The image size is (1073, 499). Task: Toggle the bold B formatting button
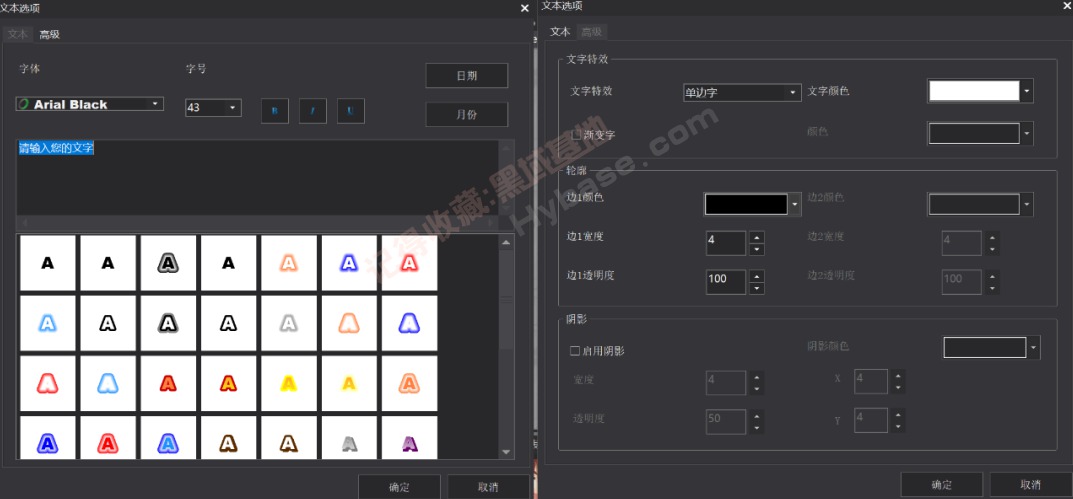coord(274,110)
